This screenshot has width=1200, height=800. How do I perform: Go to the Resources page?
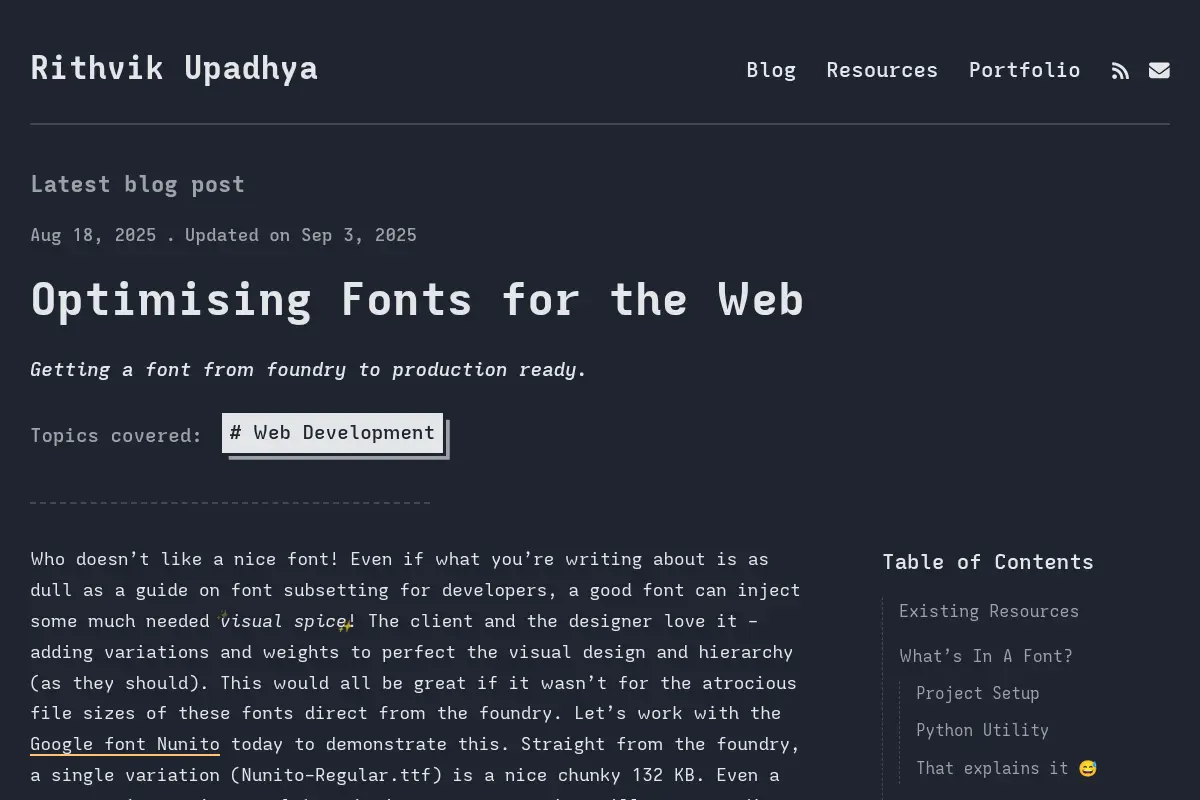[882, 70]
